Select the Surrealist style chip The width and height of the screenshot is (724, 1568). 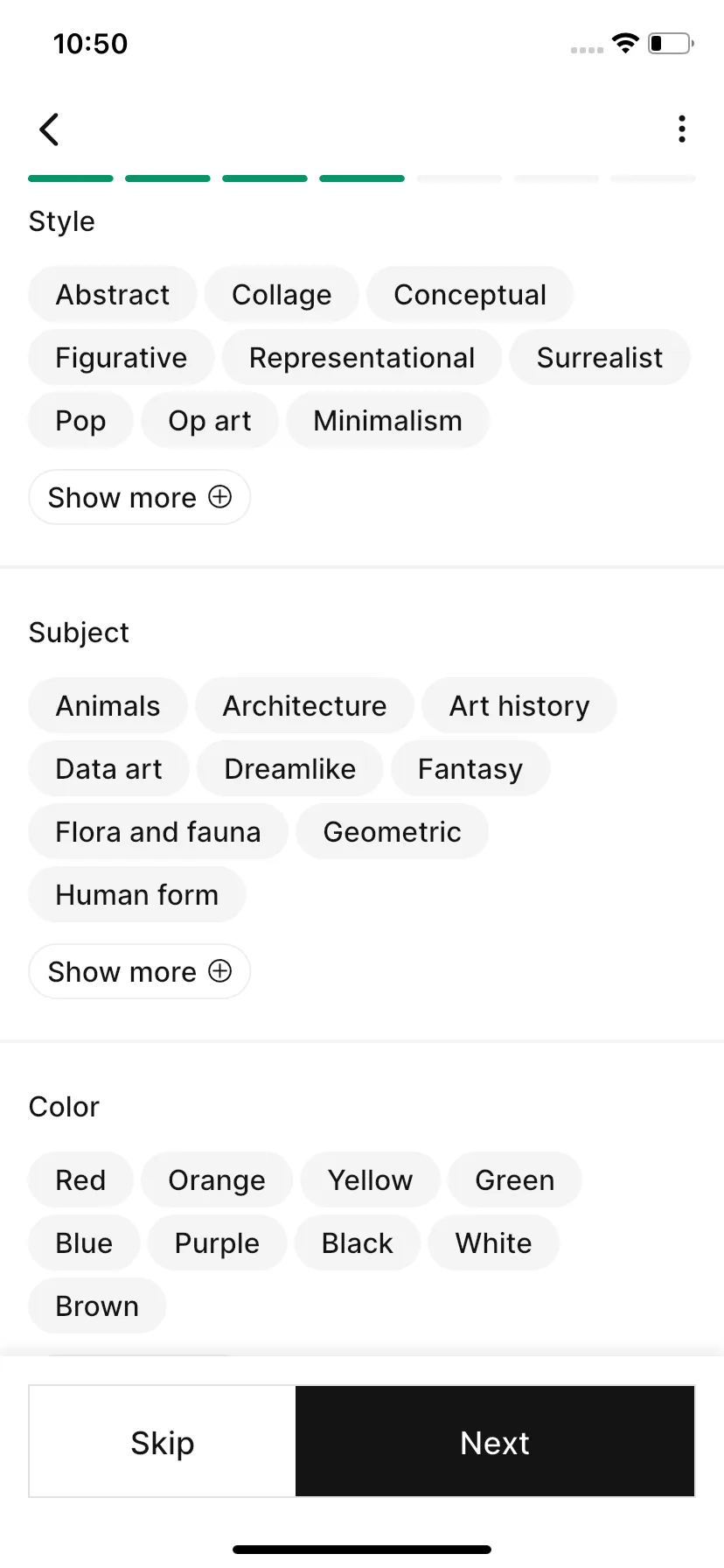(x=600, y=358)
